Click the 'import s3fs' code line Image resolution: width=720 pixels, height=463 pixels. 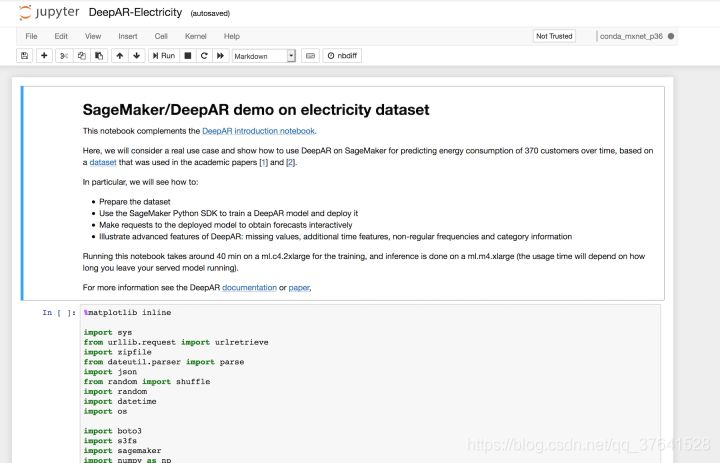click(110, 440)
